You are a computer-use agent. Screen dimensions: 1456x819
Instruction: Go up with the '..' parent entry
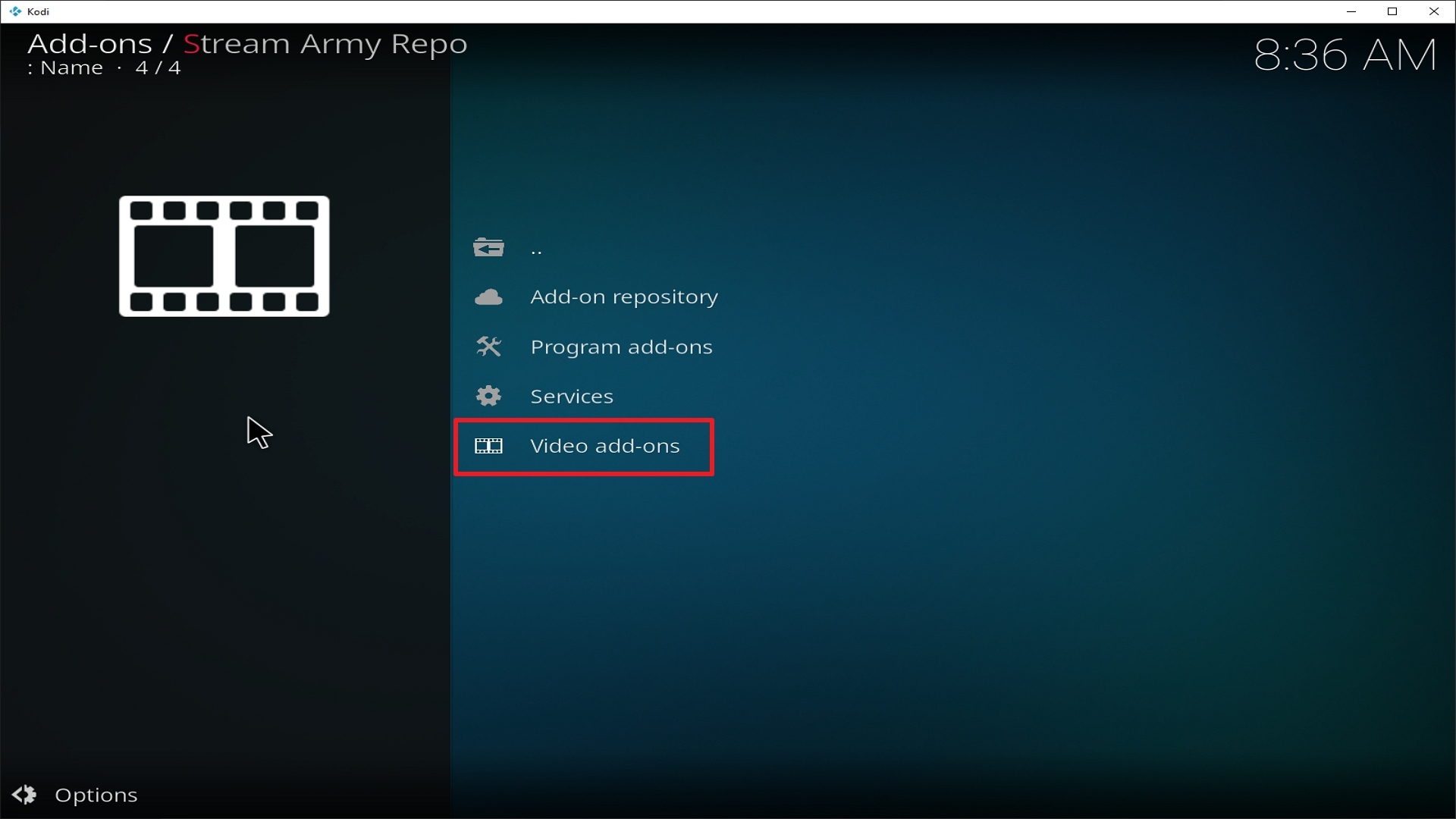coord(536,249)
